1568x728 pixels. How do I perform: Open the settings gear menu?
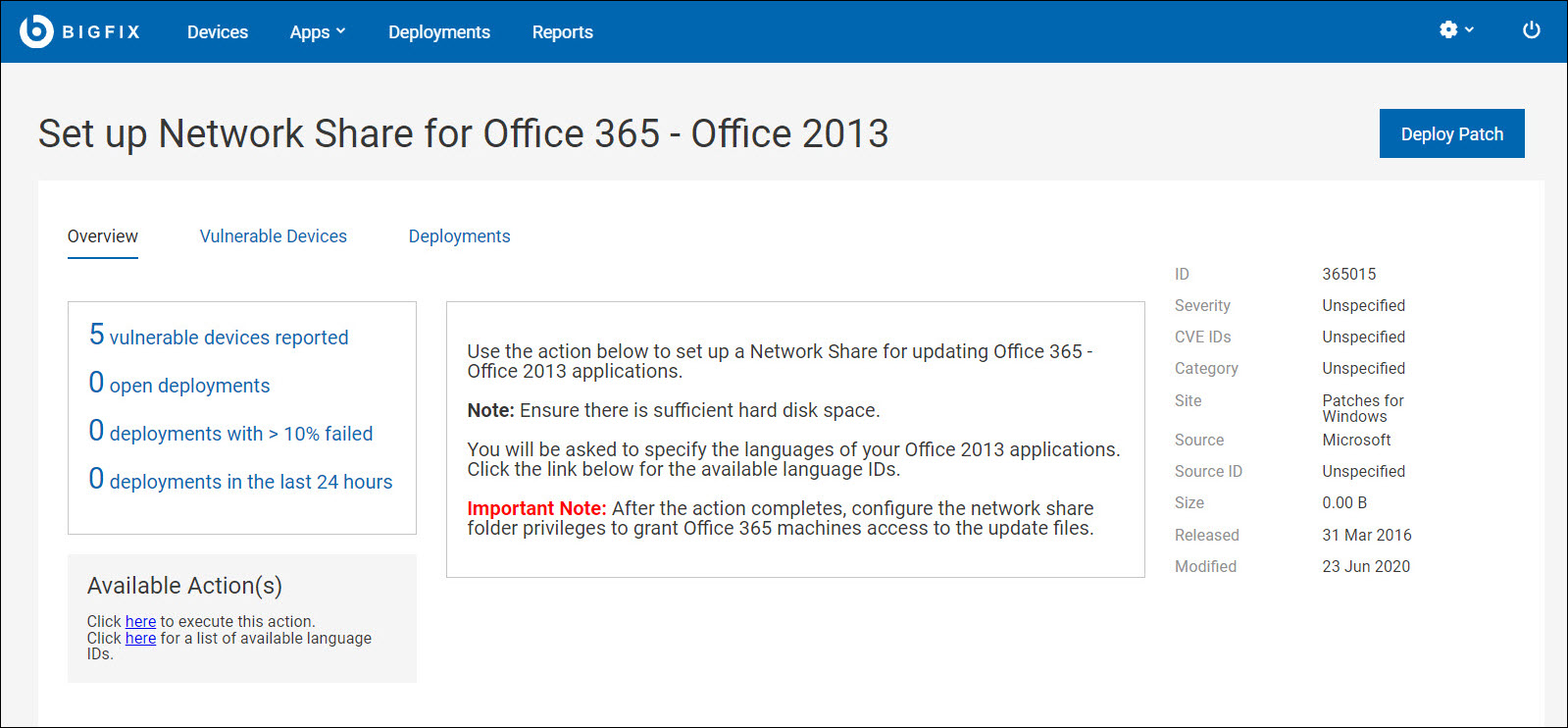tap(1447, 30)
